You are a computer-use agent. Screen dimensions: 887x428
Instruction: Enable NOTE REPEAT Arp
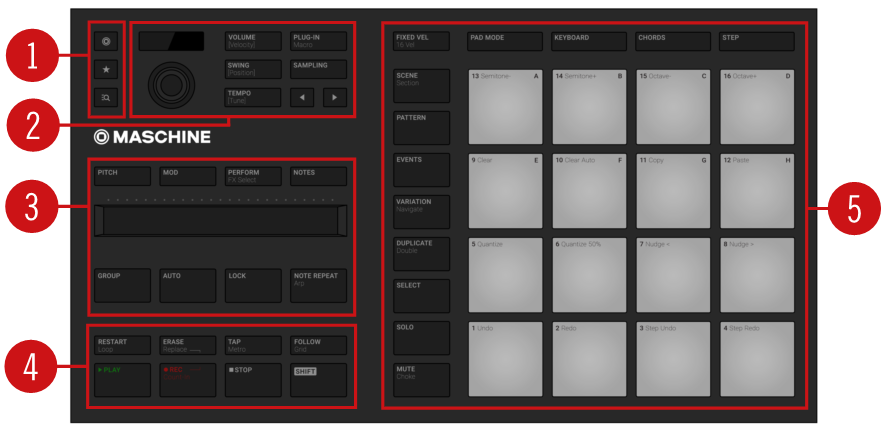coord(318,285)
